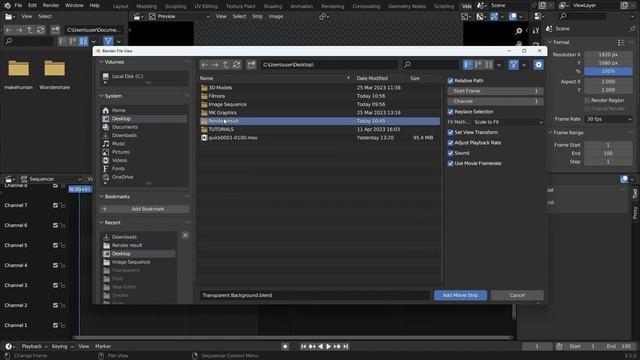Click path field C:\Users\user\Desktop
This screenshot has height=360, width=640.
coord(329,65)
